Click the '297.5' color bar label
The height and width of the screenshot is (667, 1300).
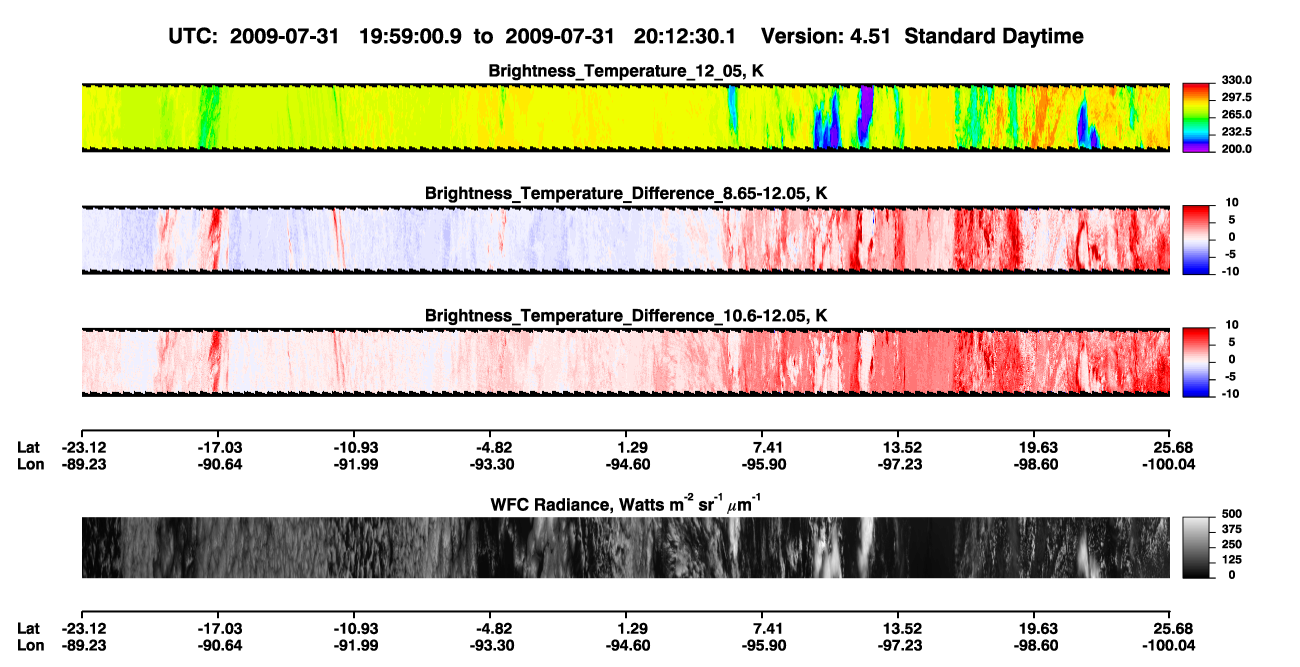coord(1236,97)
